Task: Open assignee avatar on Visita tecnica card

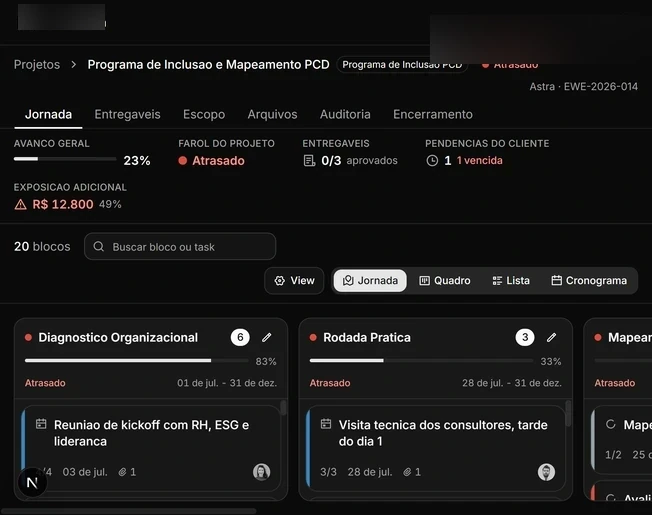Action: [546, 472]
